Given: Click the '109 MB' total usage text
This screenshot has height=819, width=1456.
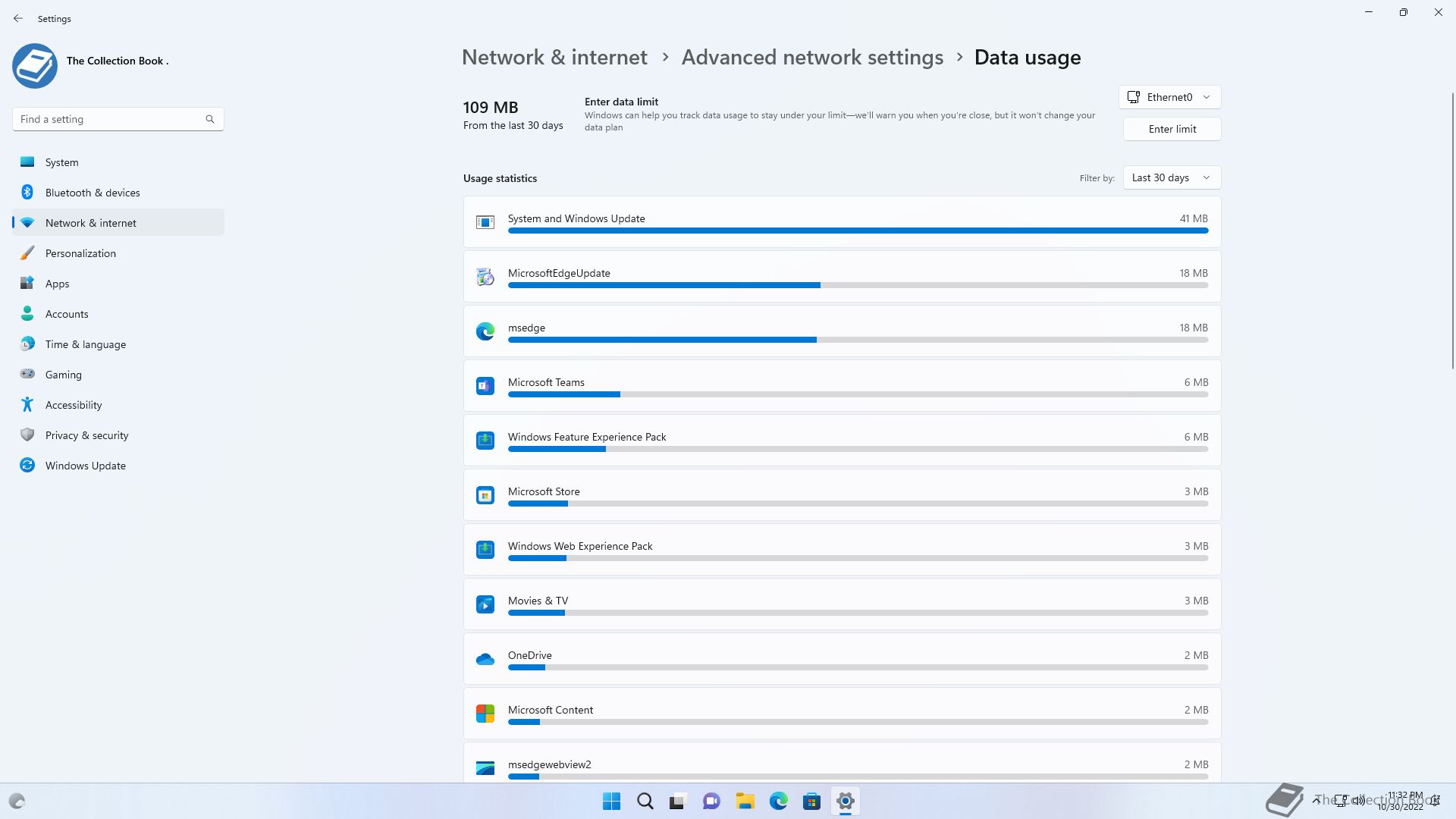Looking at the screenshot, I should (491, 108).
